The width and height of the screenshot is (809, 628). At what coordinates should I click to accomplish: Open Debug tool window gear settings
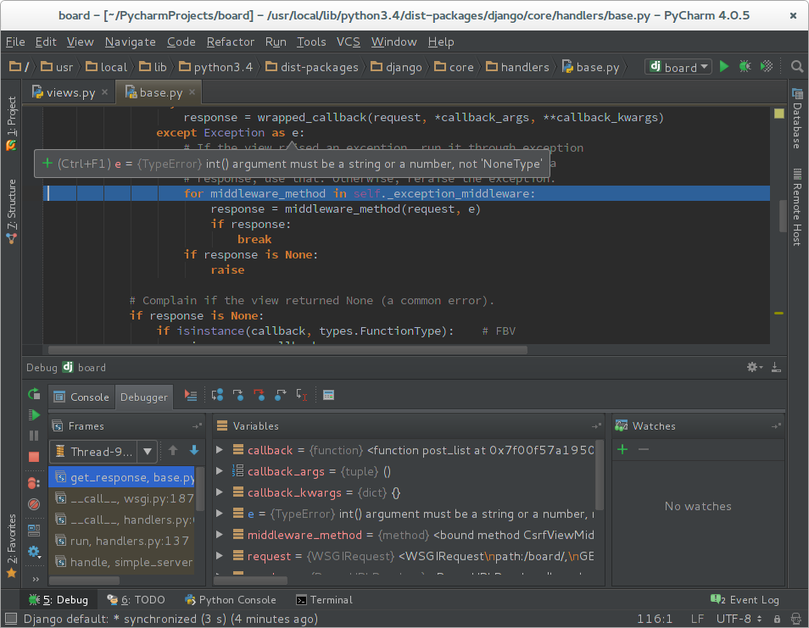pyautogui.click(x=754, y=367)
